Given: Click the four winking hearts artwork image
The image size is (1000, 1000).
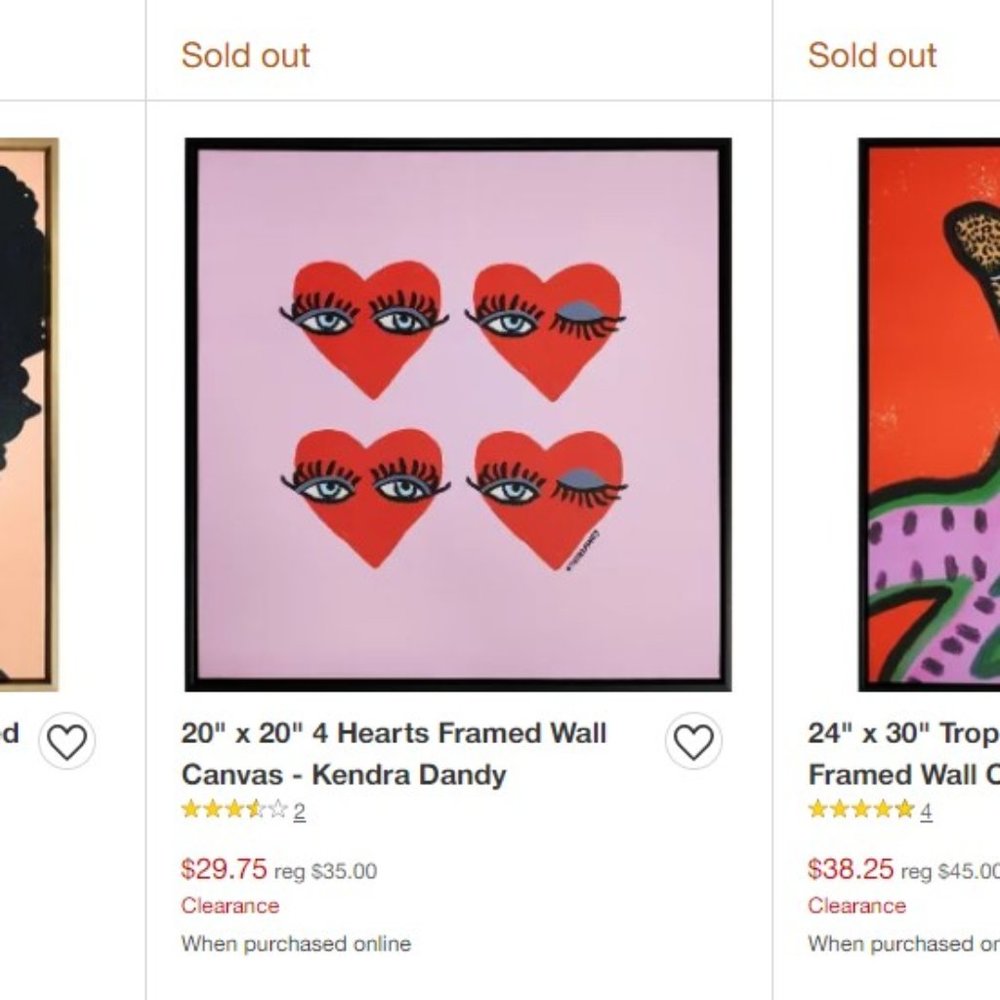Looking at the screenshot, I should click(x=458, y=415).
